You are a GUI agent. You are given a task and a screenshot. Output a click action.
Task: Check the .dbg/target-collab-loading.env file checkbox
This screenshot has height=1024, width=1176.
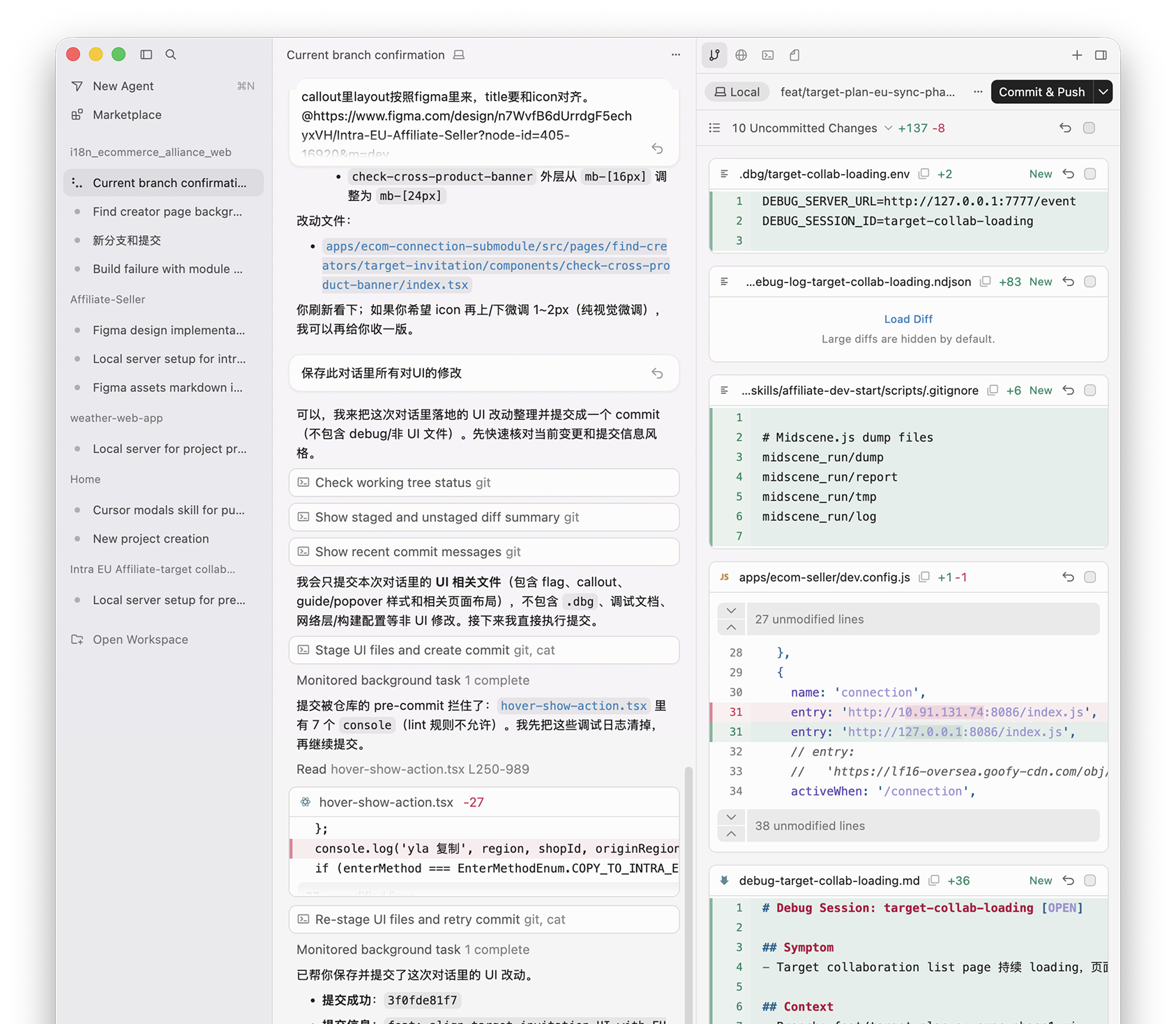1090,174
